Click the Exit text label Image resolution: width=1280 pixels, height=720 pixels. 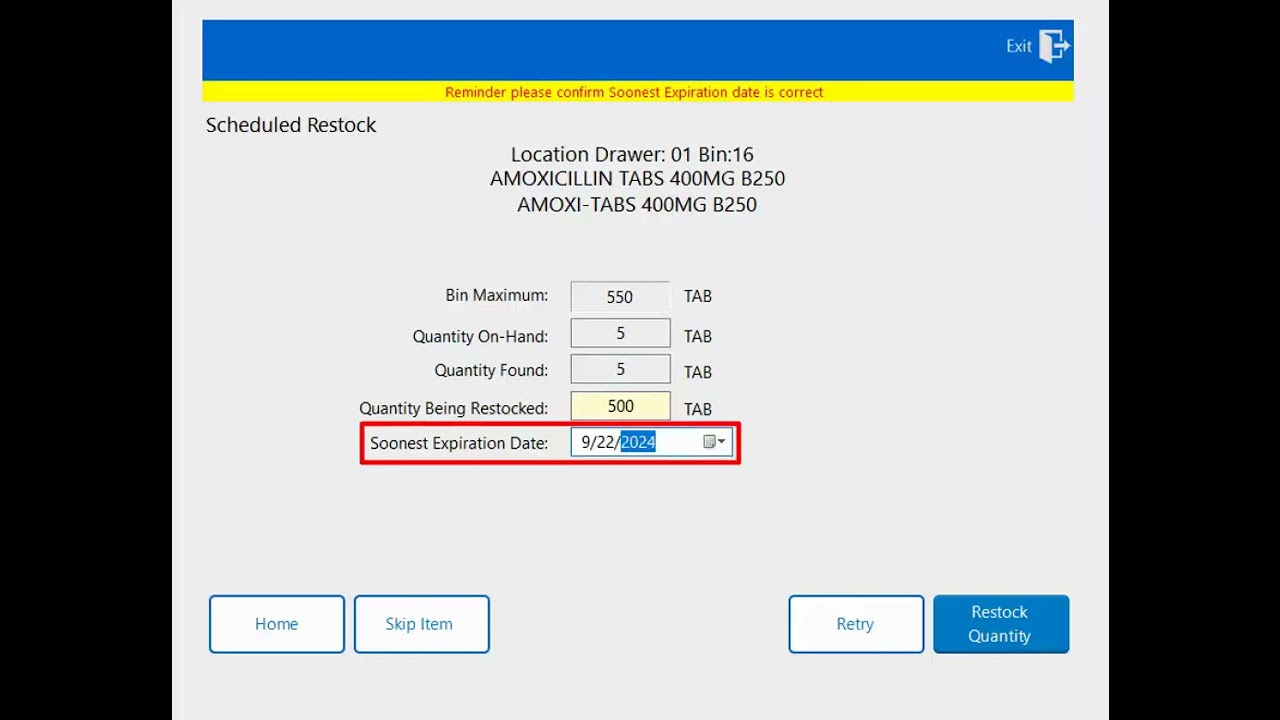click(x=1019, y=46)
